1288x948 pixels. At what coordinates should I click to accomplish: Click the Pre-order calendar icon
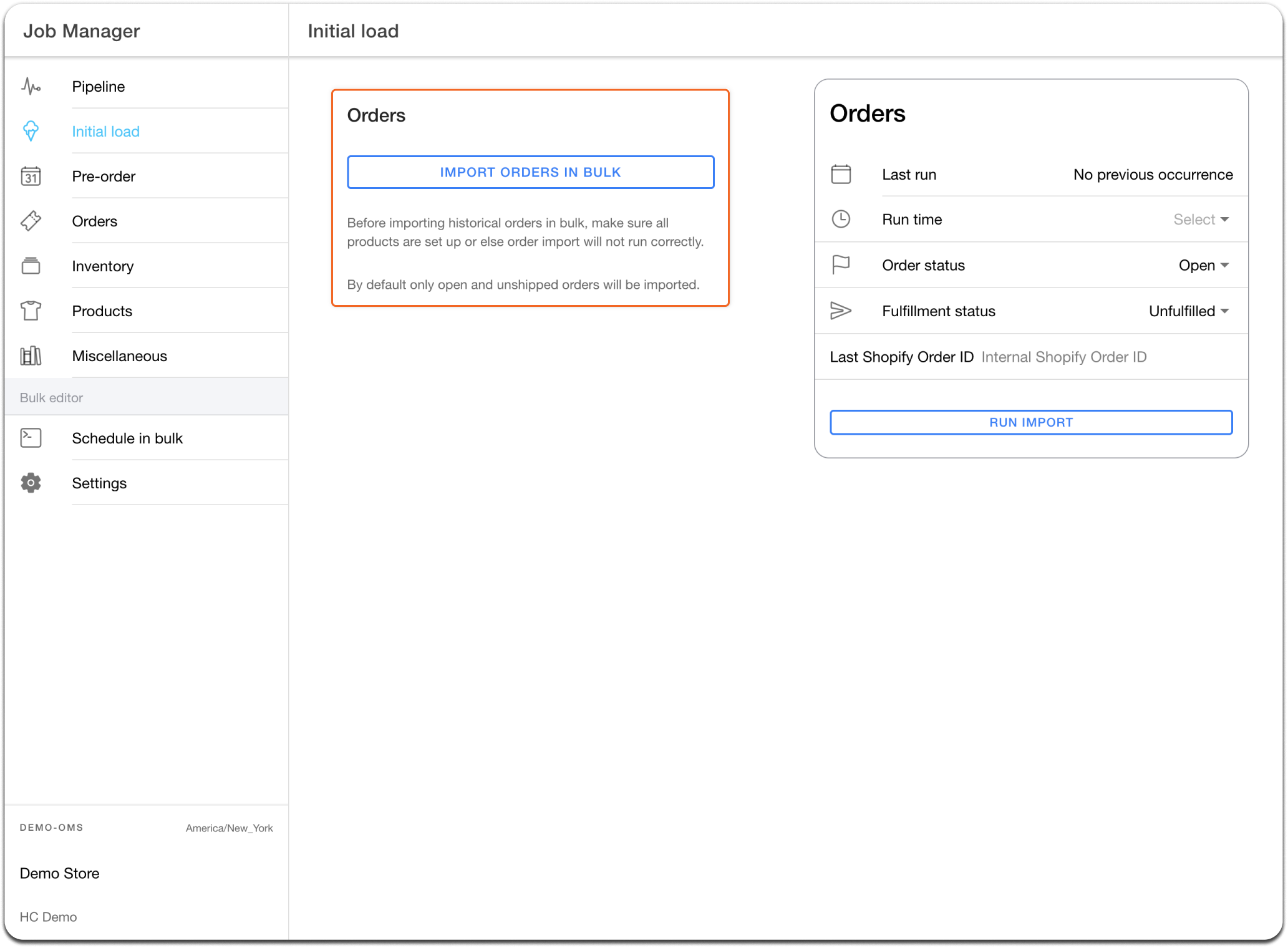coord(31,177)
